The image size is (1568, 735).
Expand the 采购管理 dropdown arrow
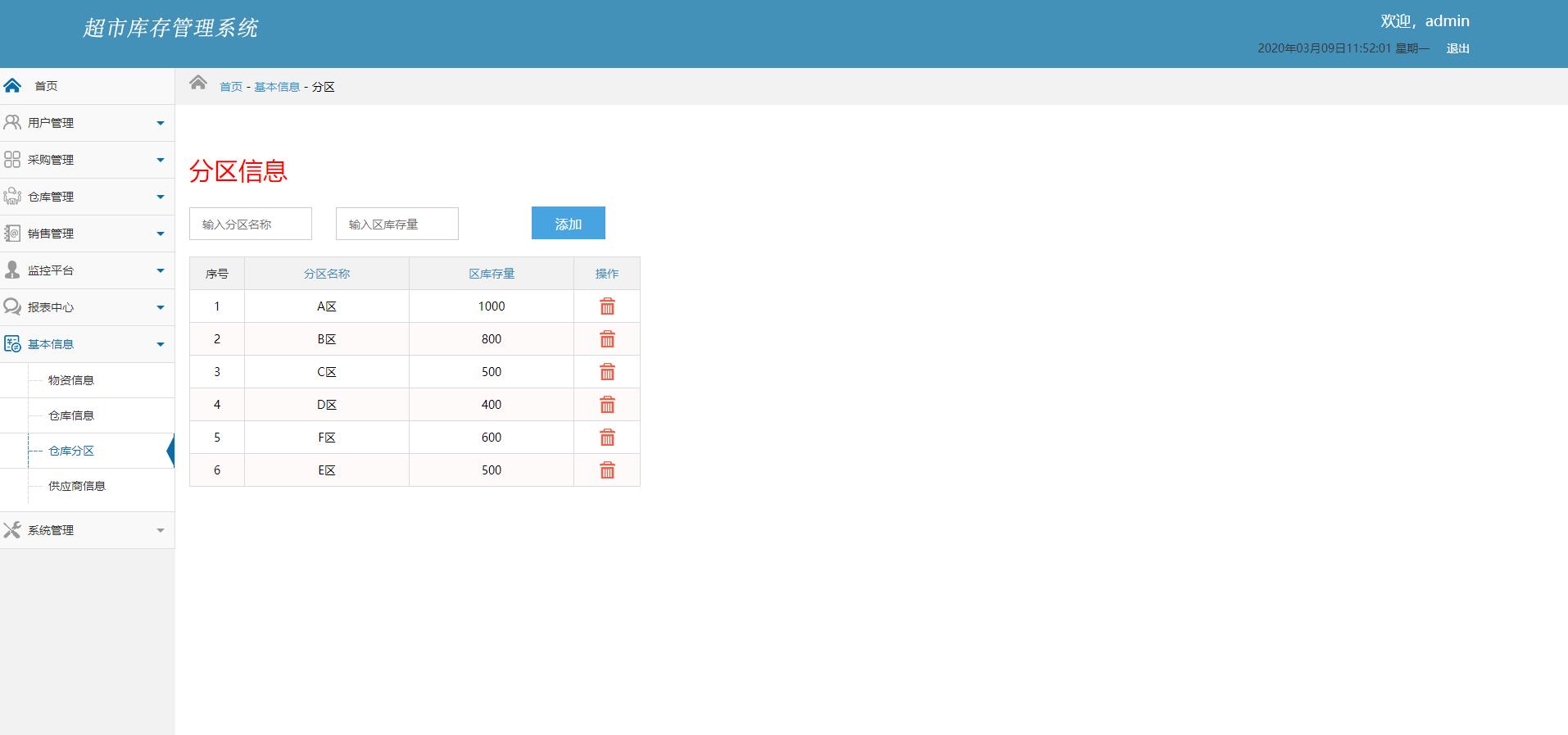(x=161, y=161)
